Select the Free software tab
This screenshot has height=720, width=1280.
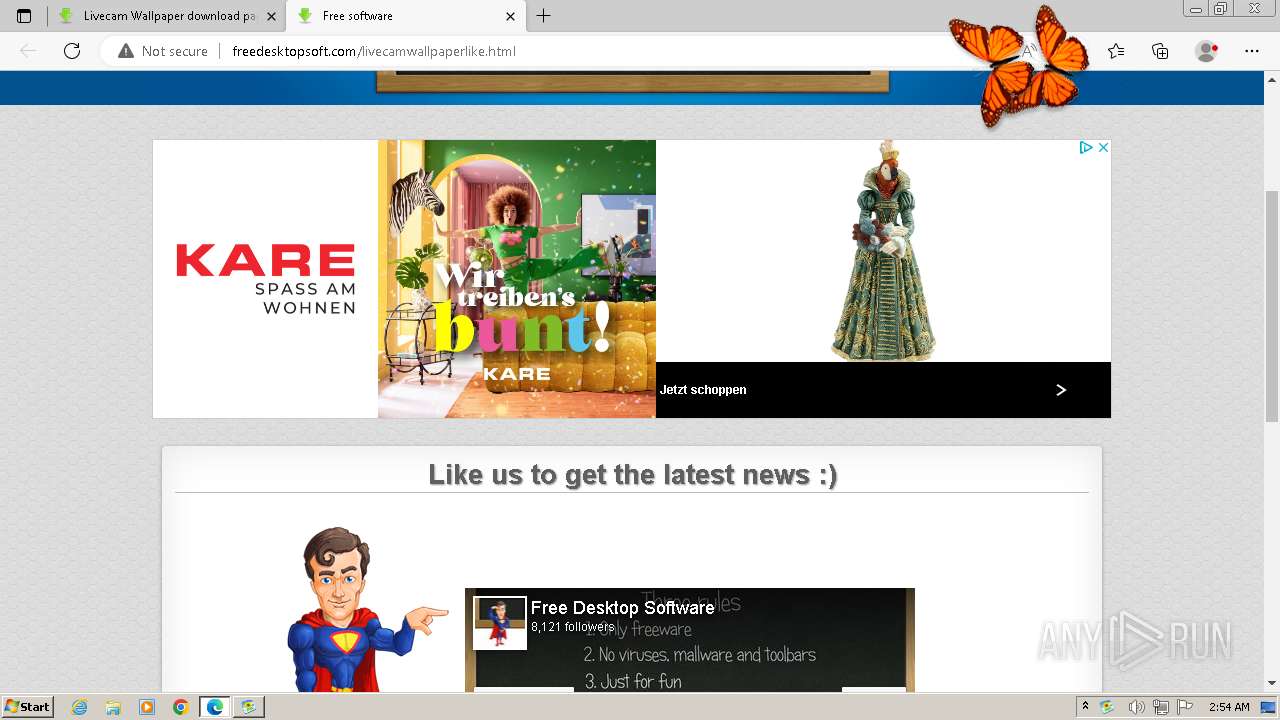[405, 16]
